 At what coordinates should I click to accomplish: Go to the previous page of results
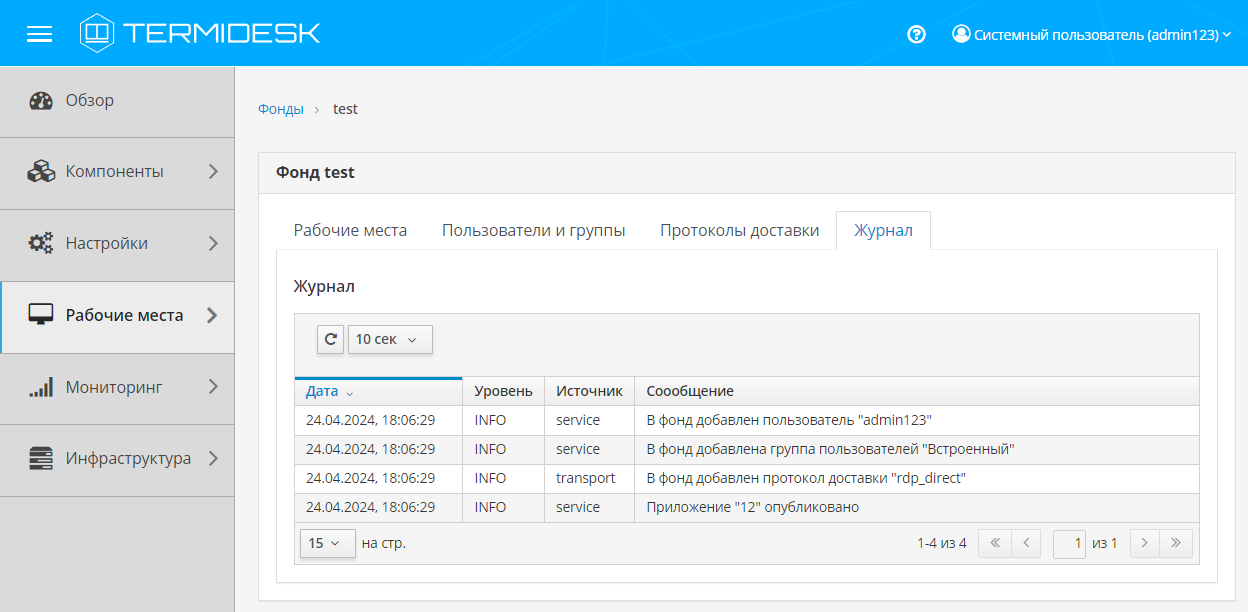click(x=1026, y=543)
